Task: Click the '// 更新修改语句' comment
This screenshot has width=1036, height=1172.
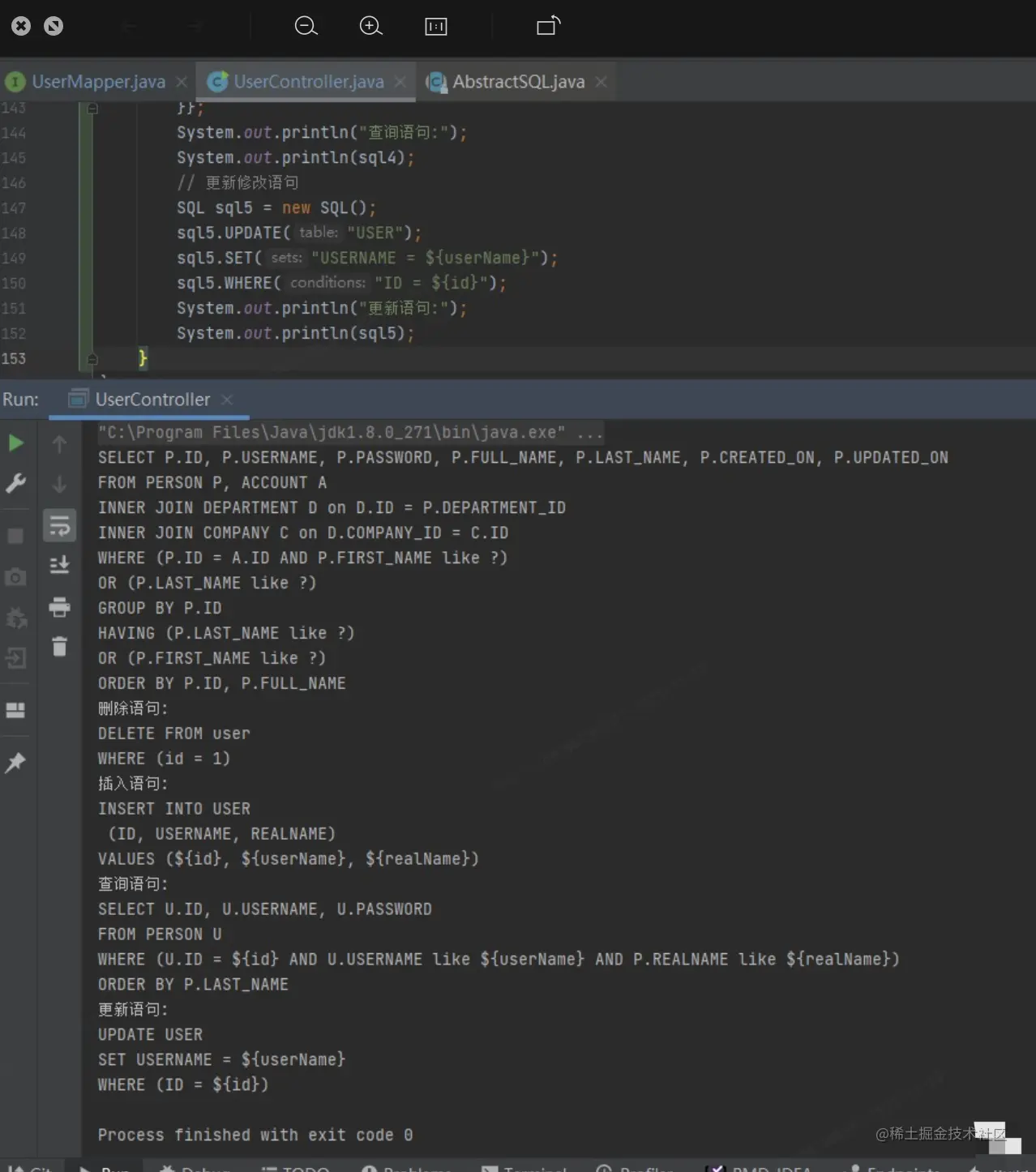Action: pyautogui.click(x=238, y=182)
